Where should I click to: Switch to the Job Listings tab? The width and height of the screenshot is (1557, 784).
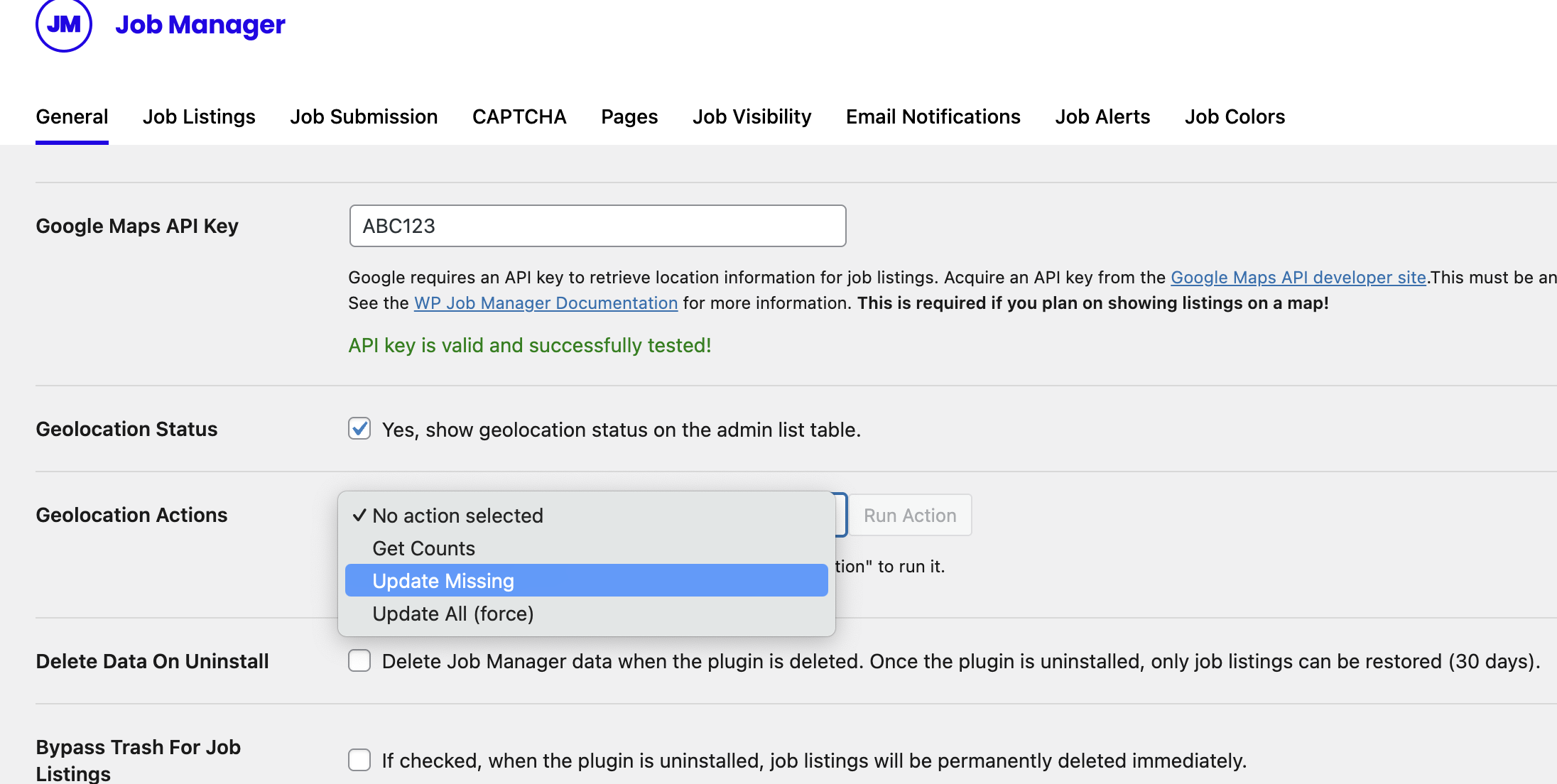point(199,116)
